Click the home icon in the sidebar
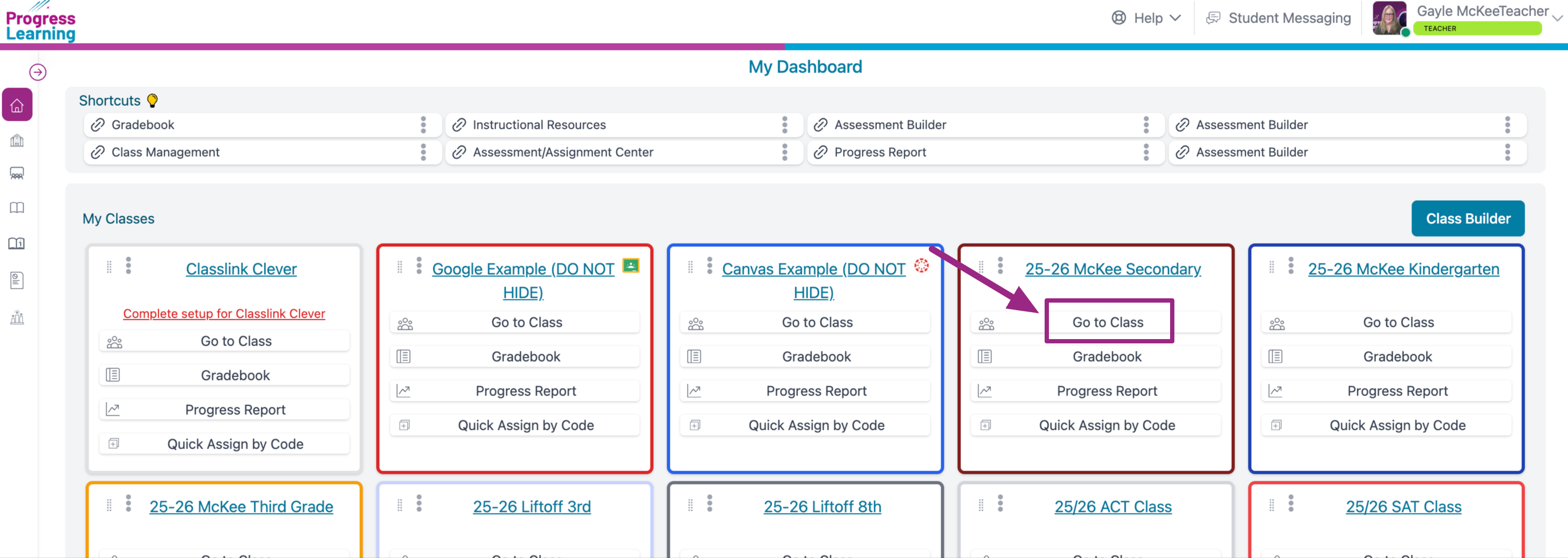The width and height of the screenshot is (1568, 558). (17, 105)
